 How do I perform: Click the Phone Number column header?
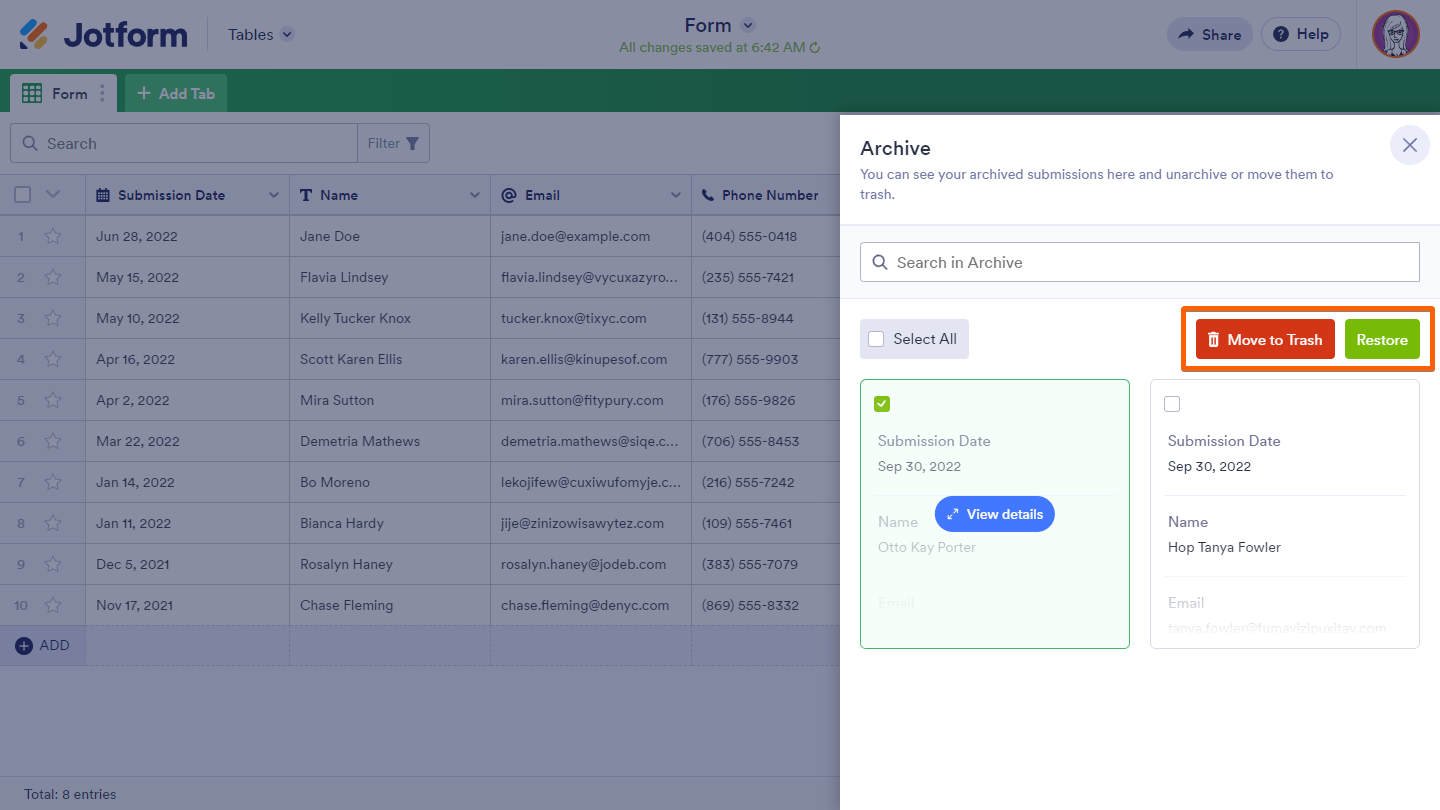(x=765, y=195)
